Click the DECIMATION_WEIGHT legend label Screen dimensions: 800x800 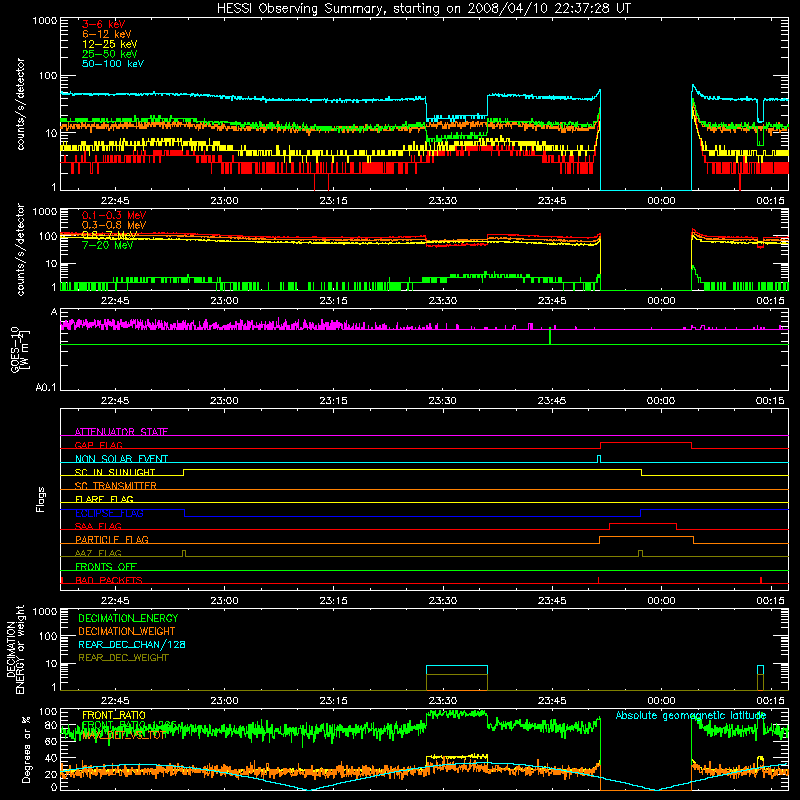[x=127, y=631]
